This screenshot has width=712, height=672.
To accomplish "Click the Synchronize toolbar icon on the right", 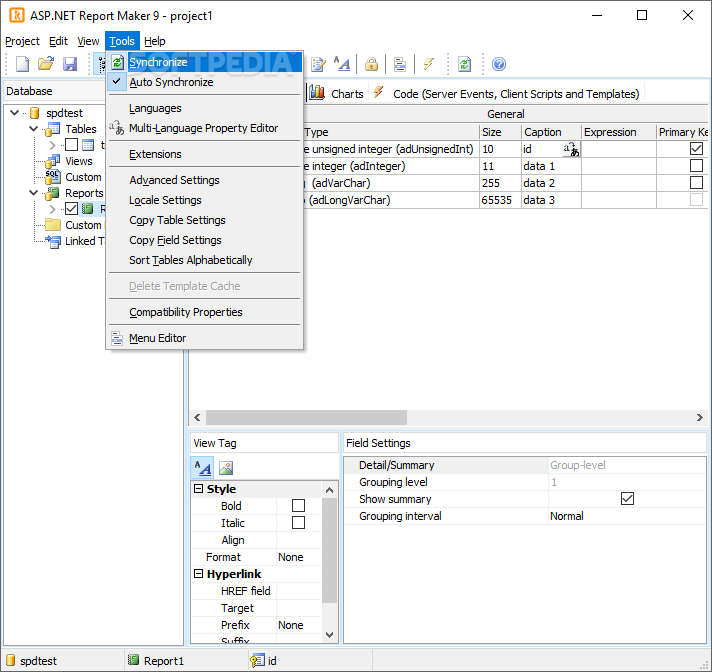I will point(465,64).
